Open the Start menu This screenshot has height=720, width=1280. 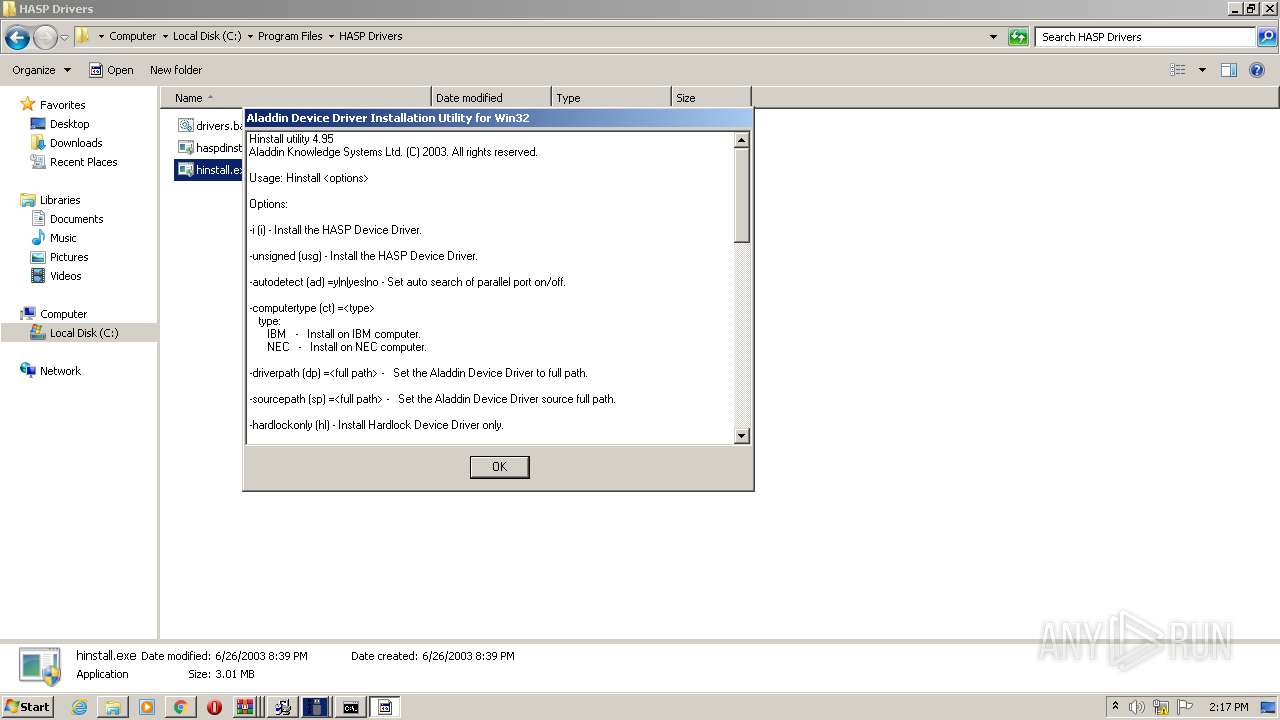27,707
